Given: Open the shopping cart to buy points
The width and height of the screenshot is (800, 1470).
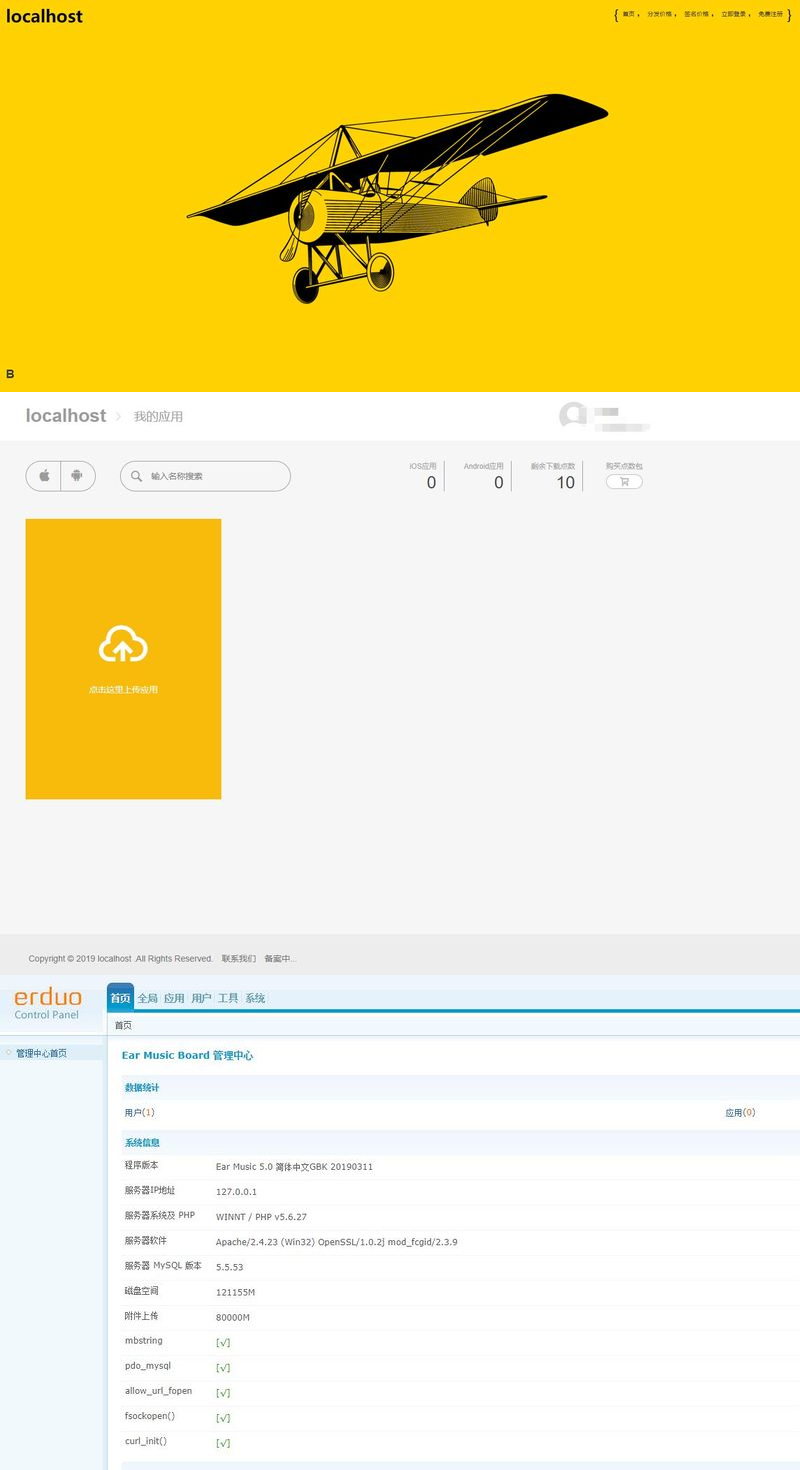Looking at the screenshot, I should 624,481.
